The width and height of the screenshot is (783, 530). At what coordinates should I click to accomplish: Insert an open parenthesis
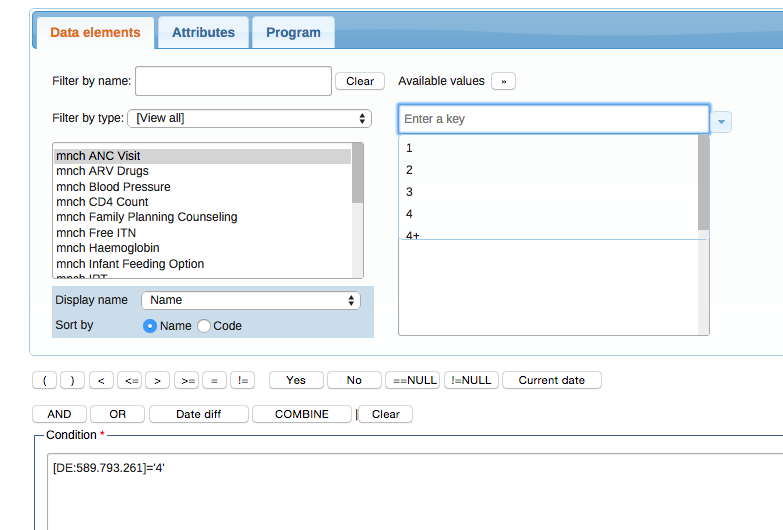[x=44, y=380]
